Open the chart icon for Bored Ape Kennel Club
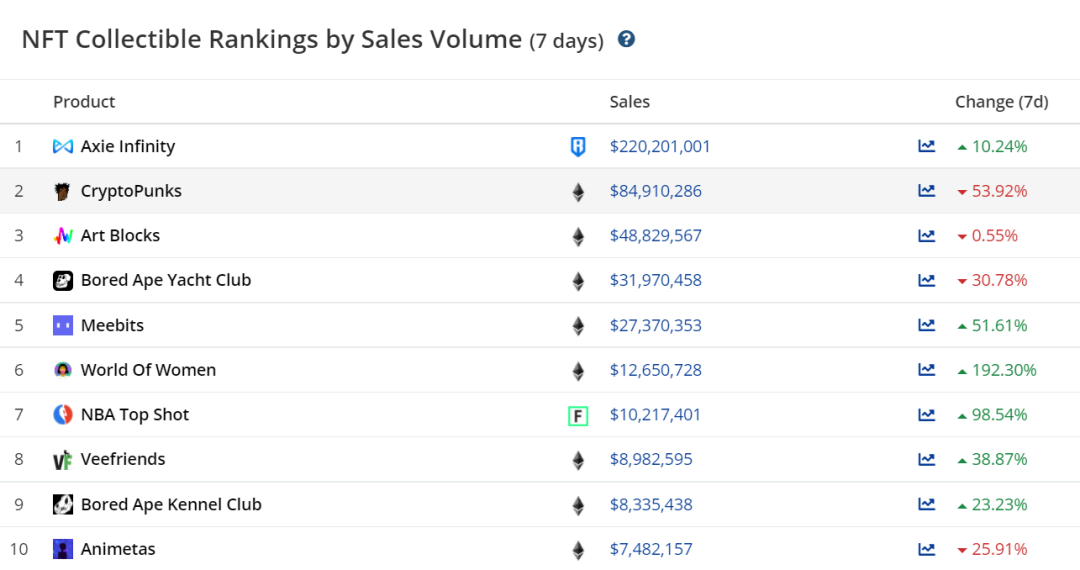1080x570 pixels. tap(926, 505)
